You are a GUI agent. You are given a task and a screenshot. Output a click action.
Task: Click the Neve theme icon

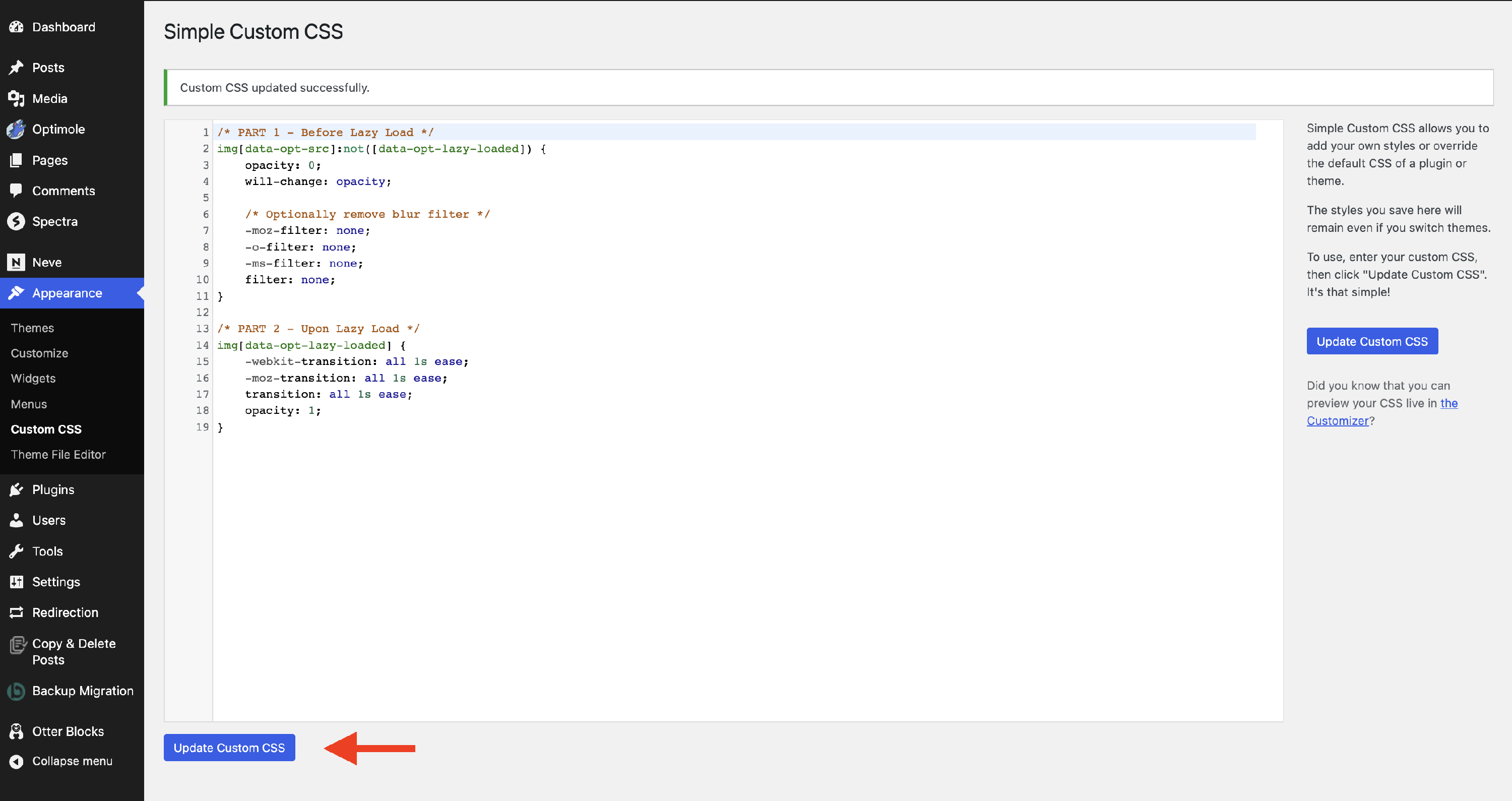(17, 263)
